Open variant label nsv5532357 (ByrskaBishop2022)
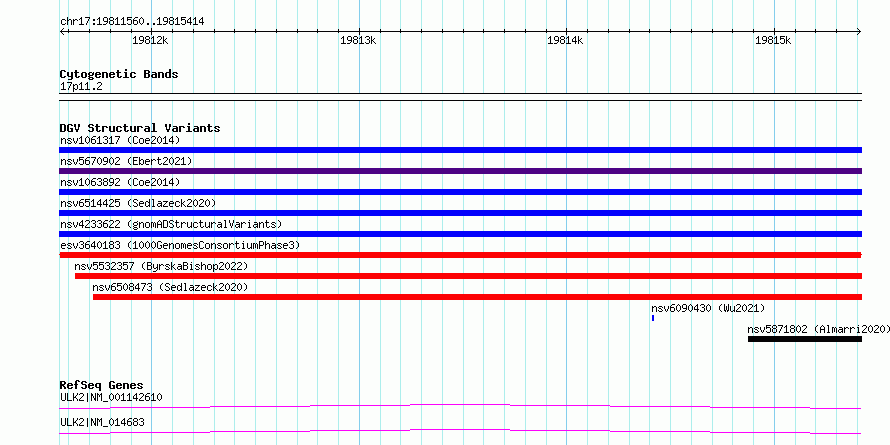Screen dimensions: 890x445 coord(161,266)
